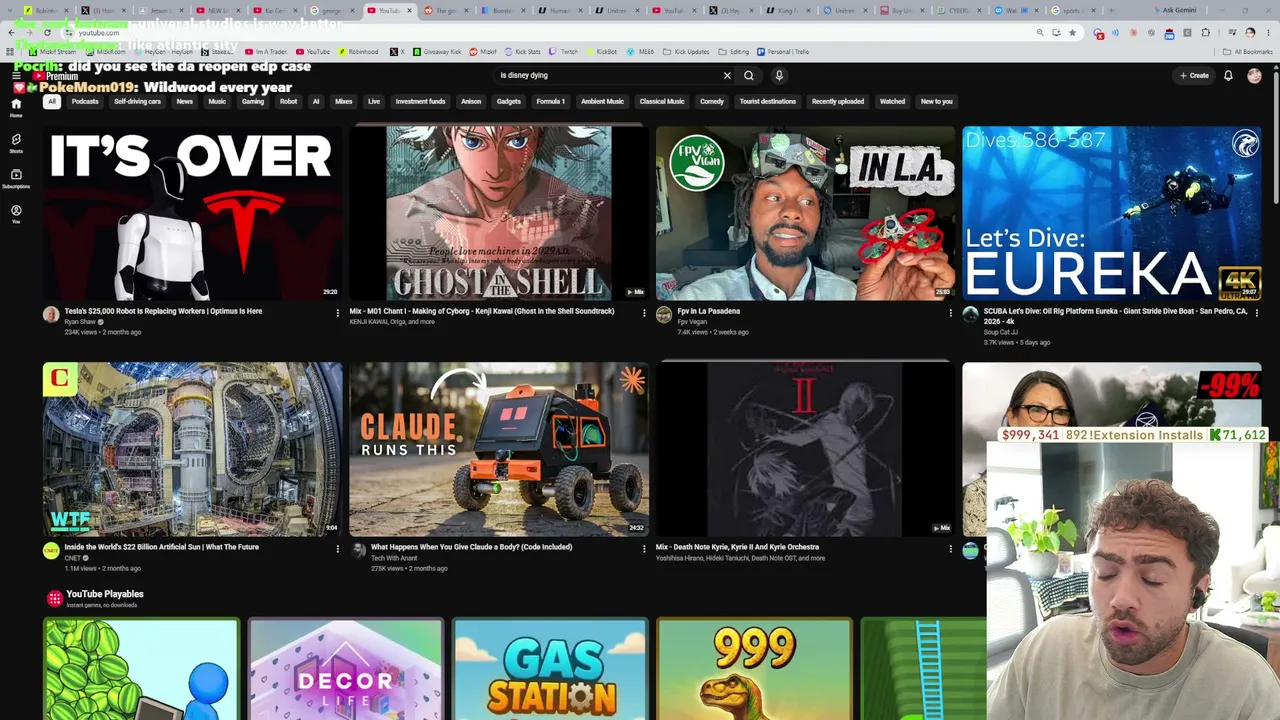1280x720 pixels.
Task: Open options for Artificial Sun video
Action: [337, 549]
